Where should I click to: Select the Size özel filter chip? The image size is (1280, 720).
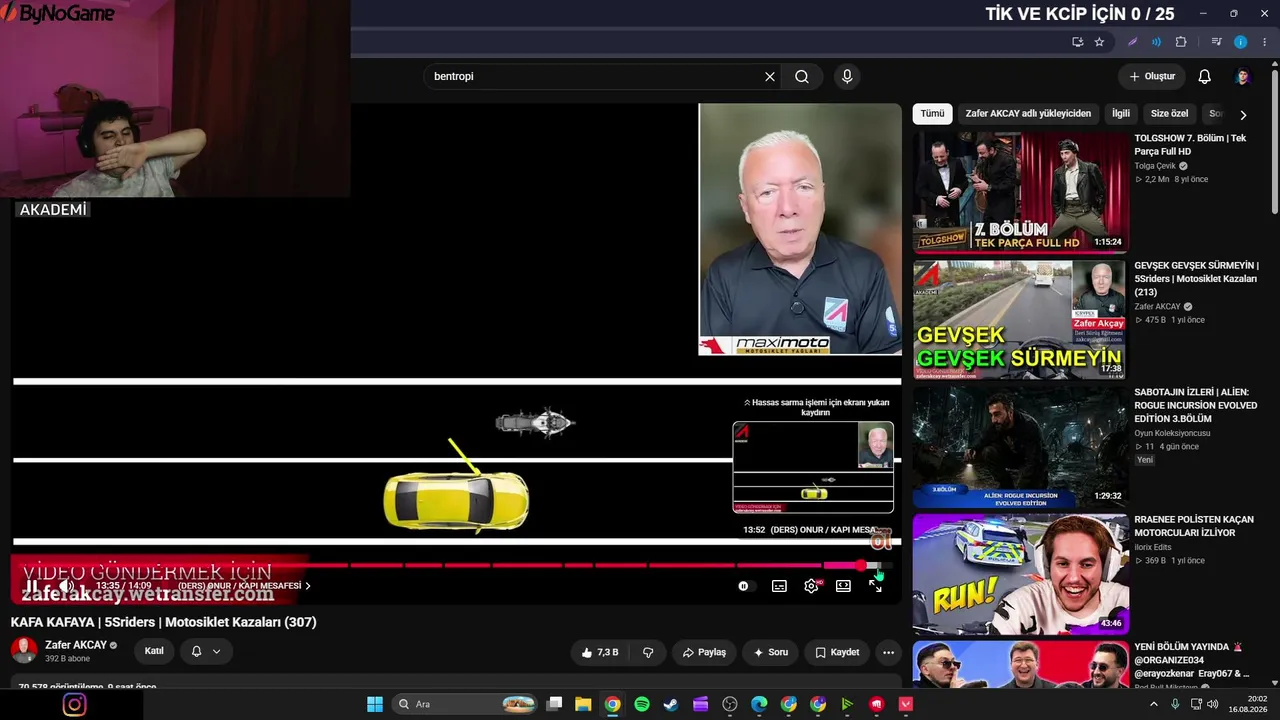tap(1169, 114)
